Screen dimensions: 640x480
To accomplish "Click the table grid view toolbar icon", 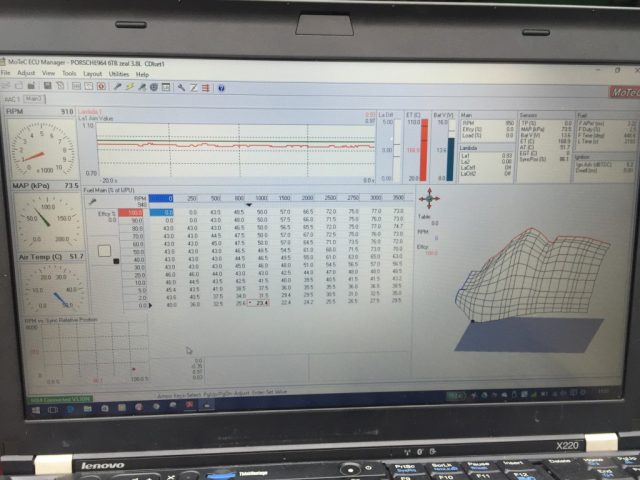I will 76,86.
